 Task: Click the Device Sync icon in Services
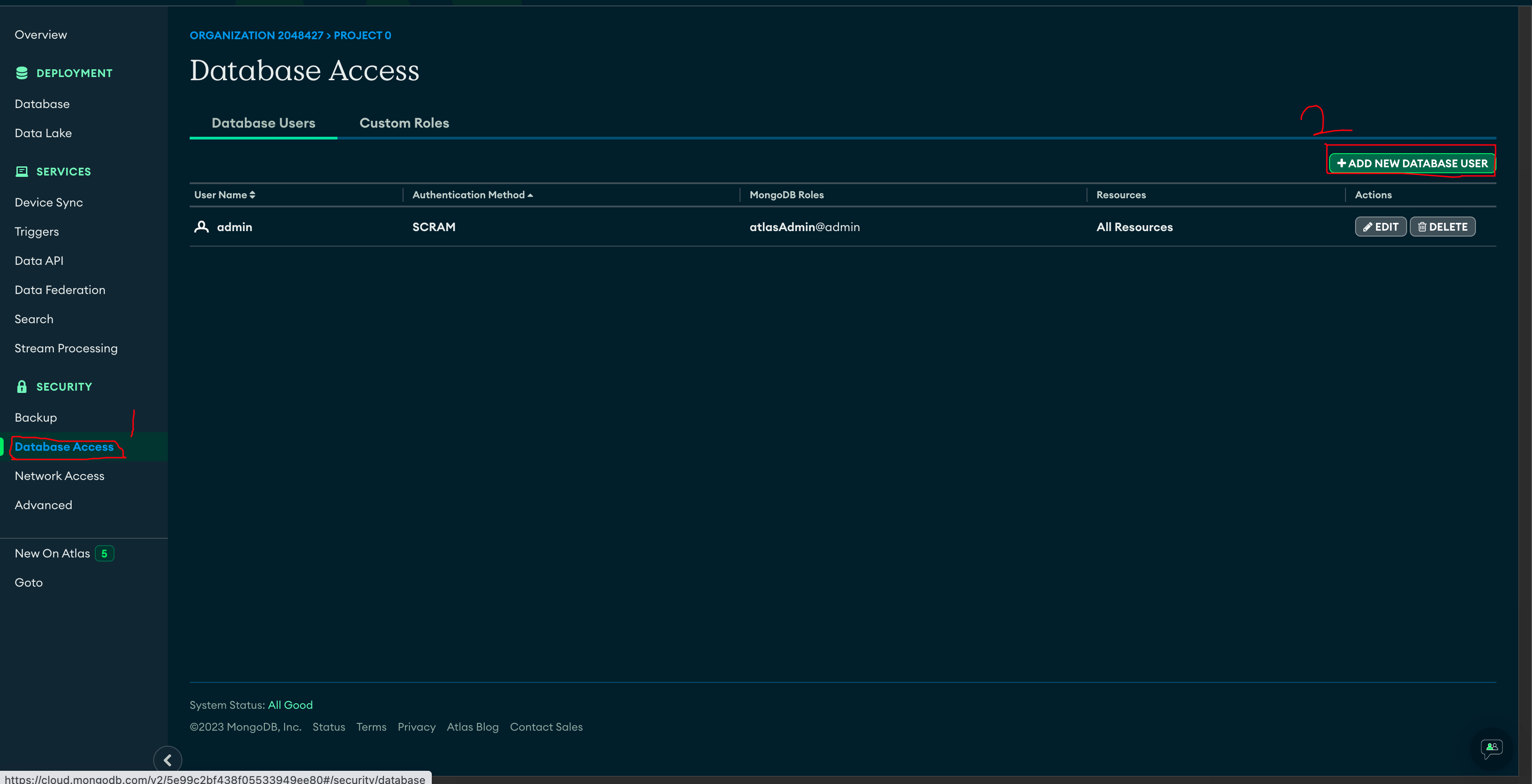click(48, 202)
